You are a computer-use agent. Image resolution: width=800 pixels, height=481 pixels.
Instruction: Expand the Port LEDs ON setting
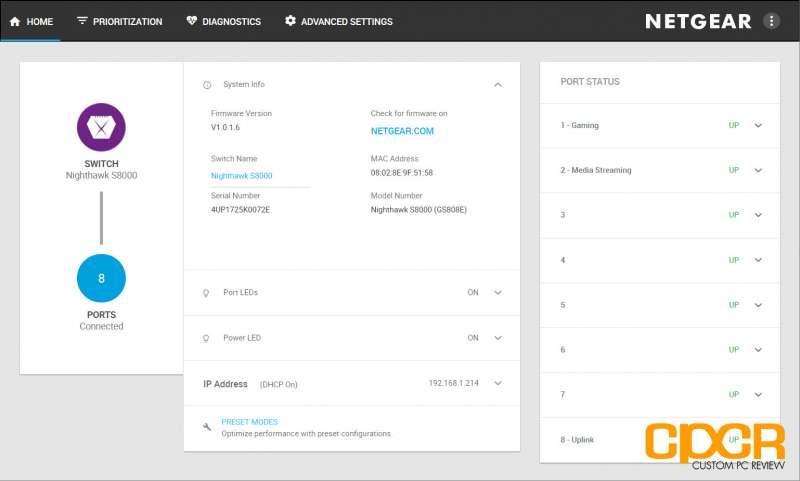pos(498,293)
